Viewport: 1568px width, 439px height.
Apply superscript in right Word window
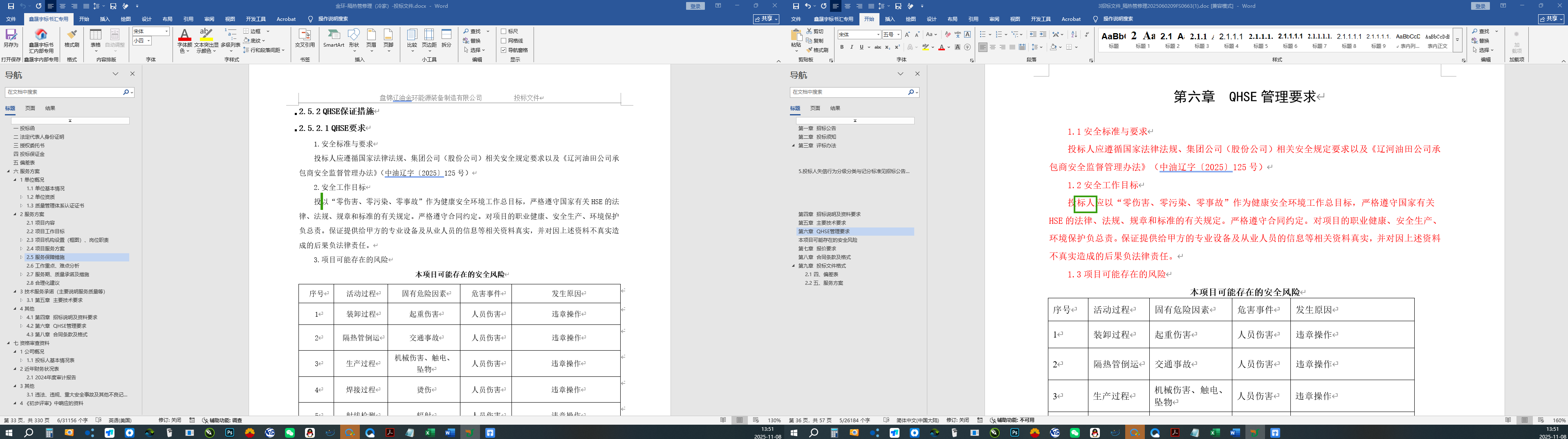898,47
